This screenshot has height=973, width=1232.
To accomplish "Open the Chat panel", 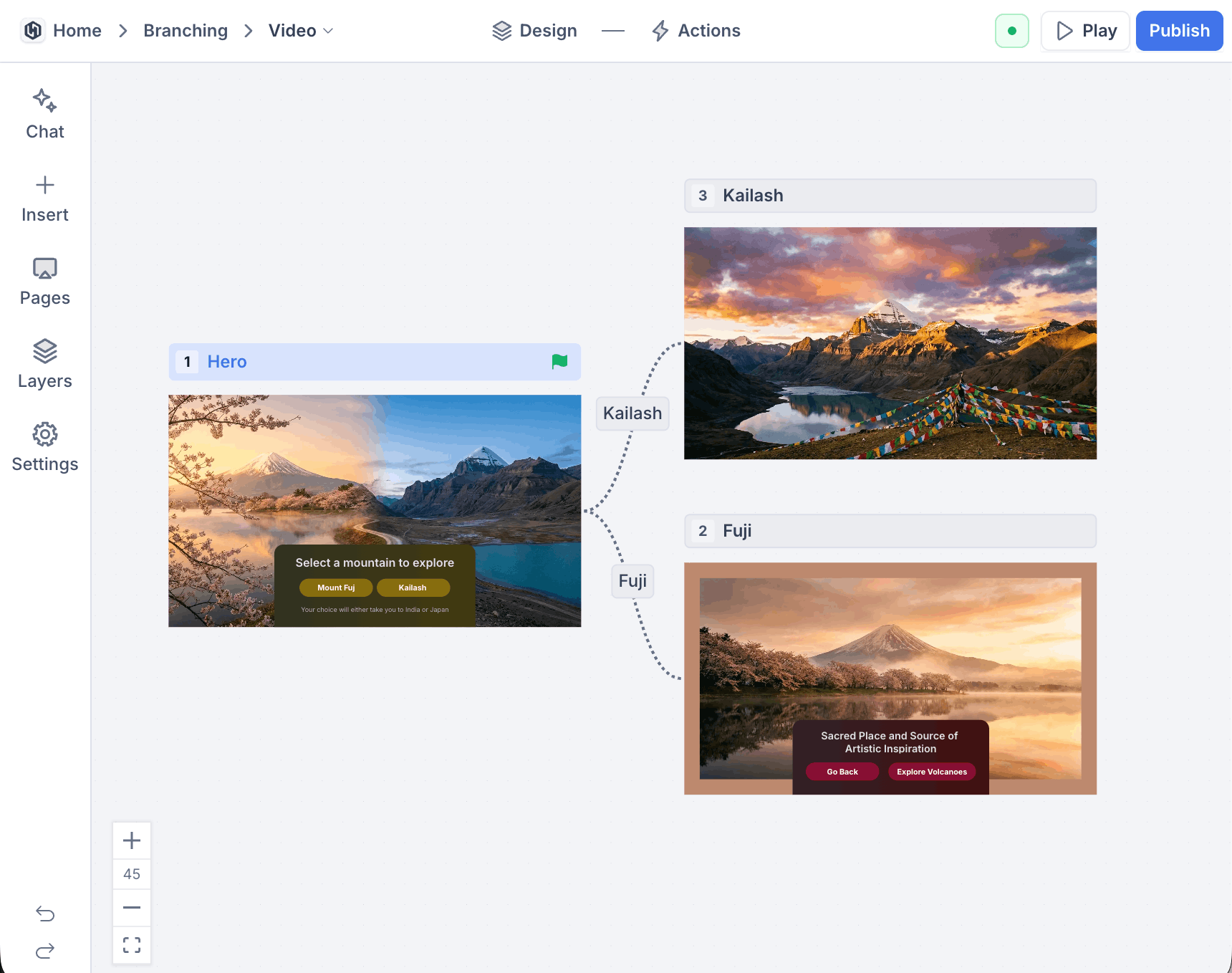I will point(45,115).
